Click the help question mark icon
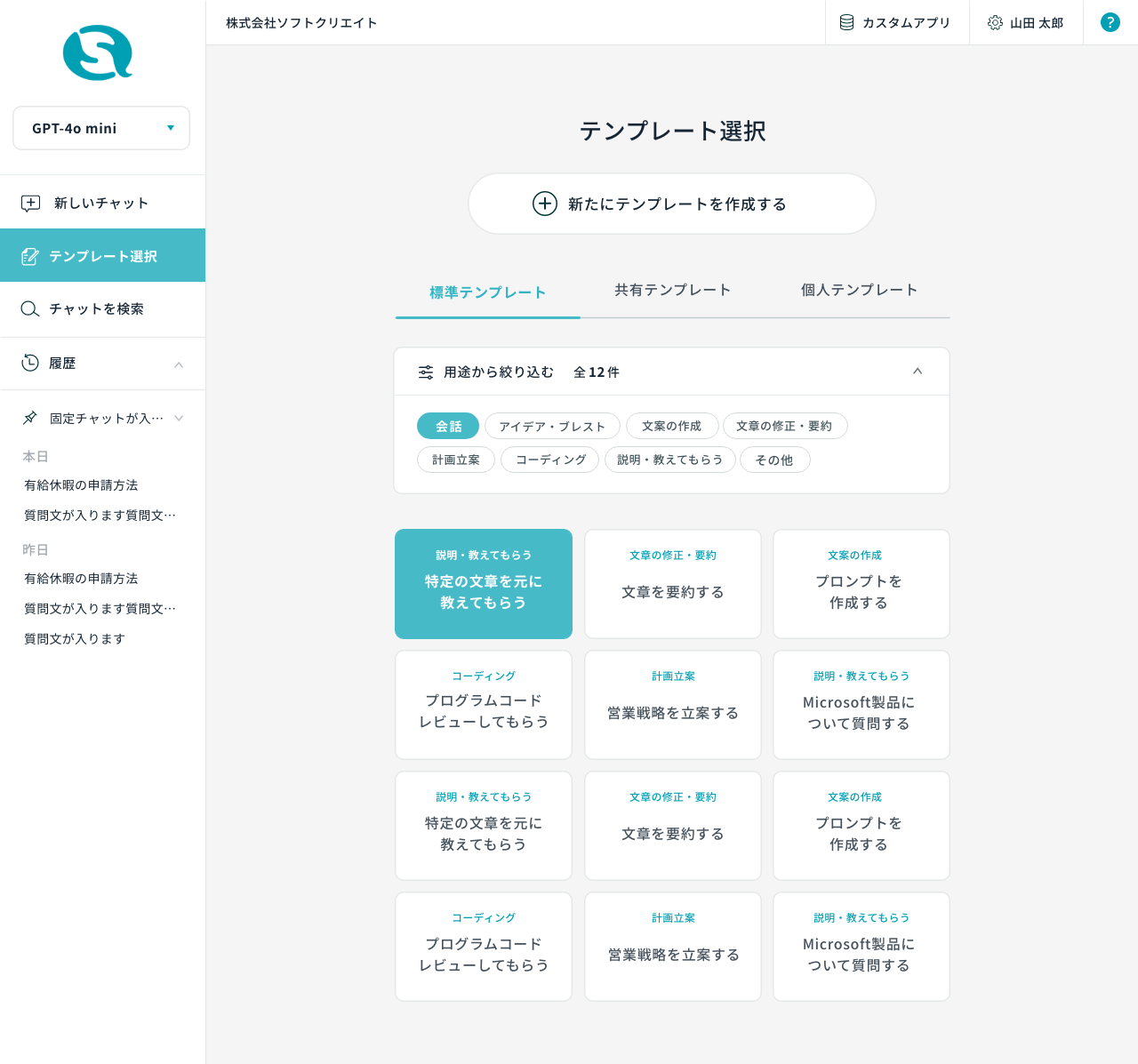1138x1064 pixels. click(1110, 22)
